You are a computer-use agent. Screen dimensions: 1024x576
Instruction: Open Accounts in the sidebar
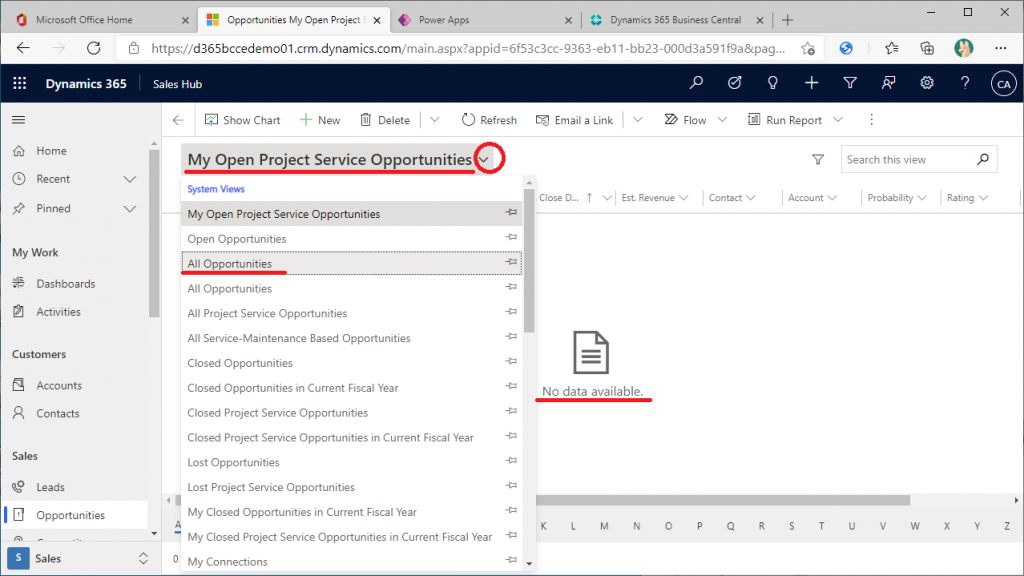[59, 385]
